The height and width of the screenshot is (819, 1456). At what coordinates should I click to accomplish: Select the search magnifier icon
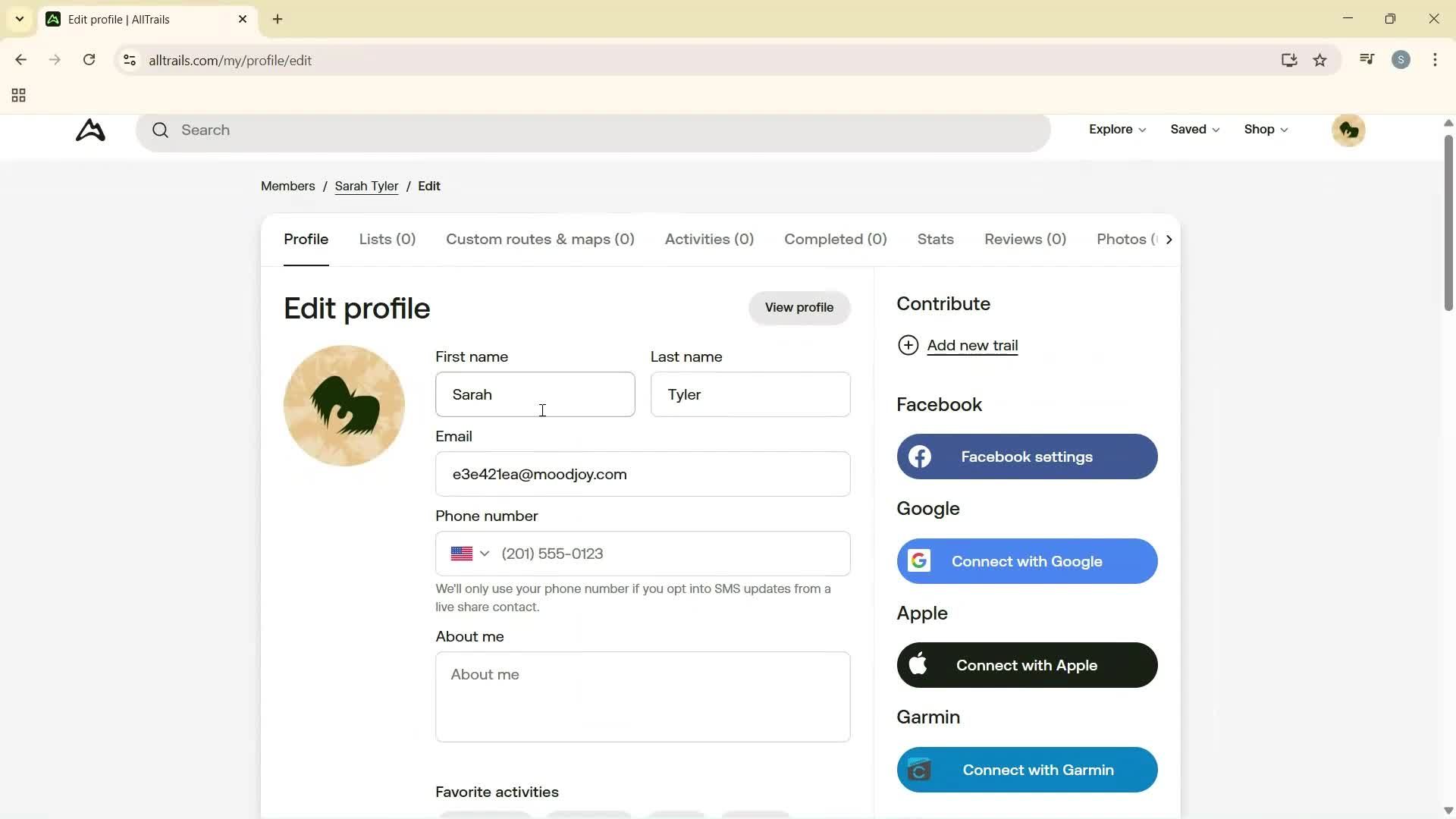[160, 130]
